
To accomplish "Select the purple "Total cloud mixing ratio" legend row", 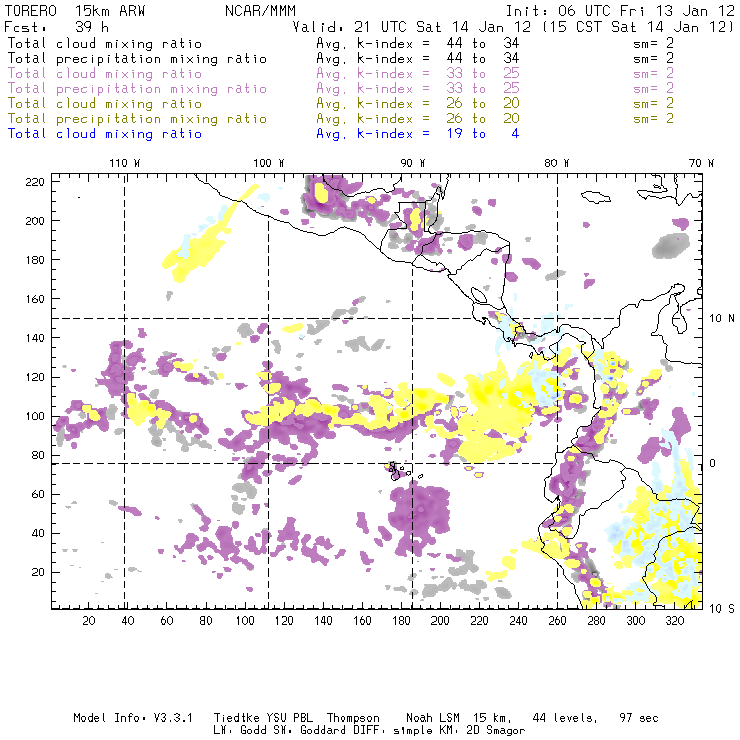I will 105,74.
